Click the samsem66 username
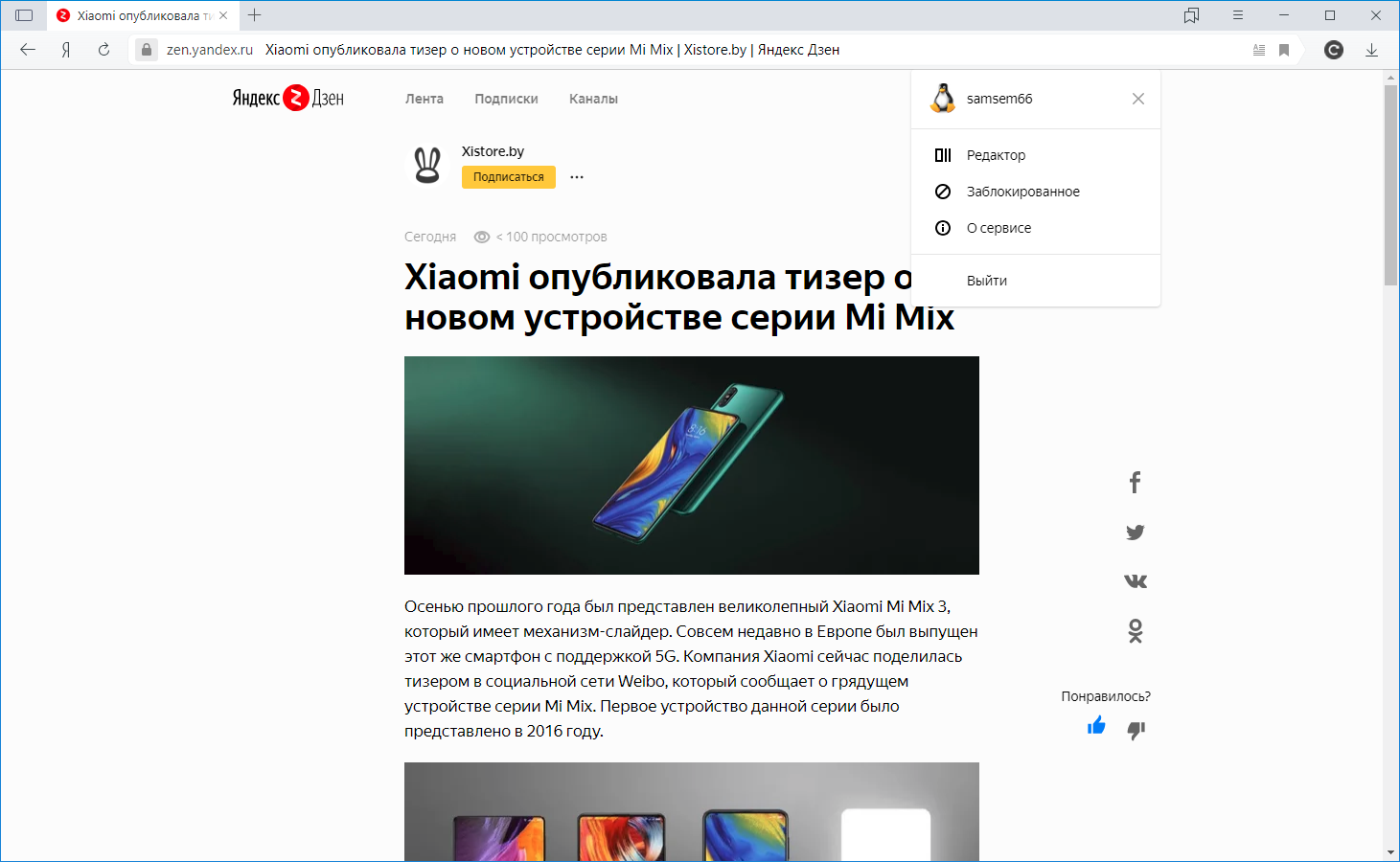Image resolution: width=1400 pixels, height=862 pixels. [999, 99]
